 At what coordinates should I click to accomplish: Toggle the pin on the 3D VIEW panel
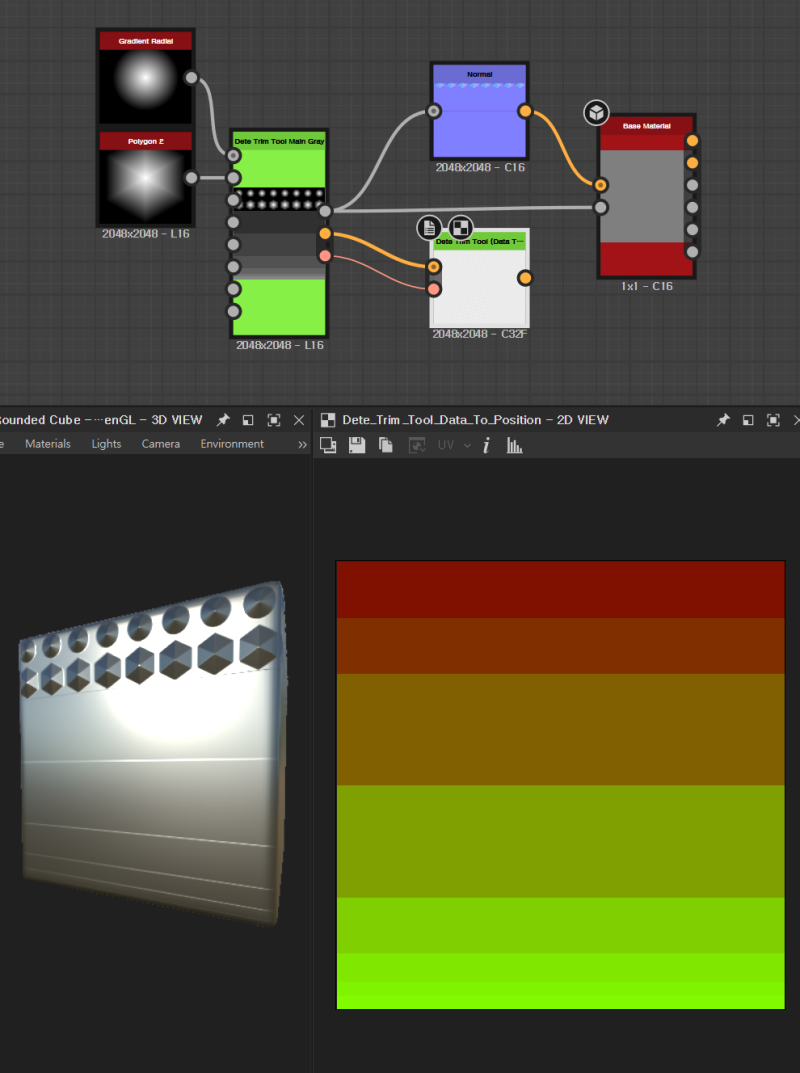coord(222,419)
